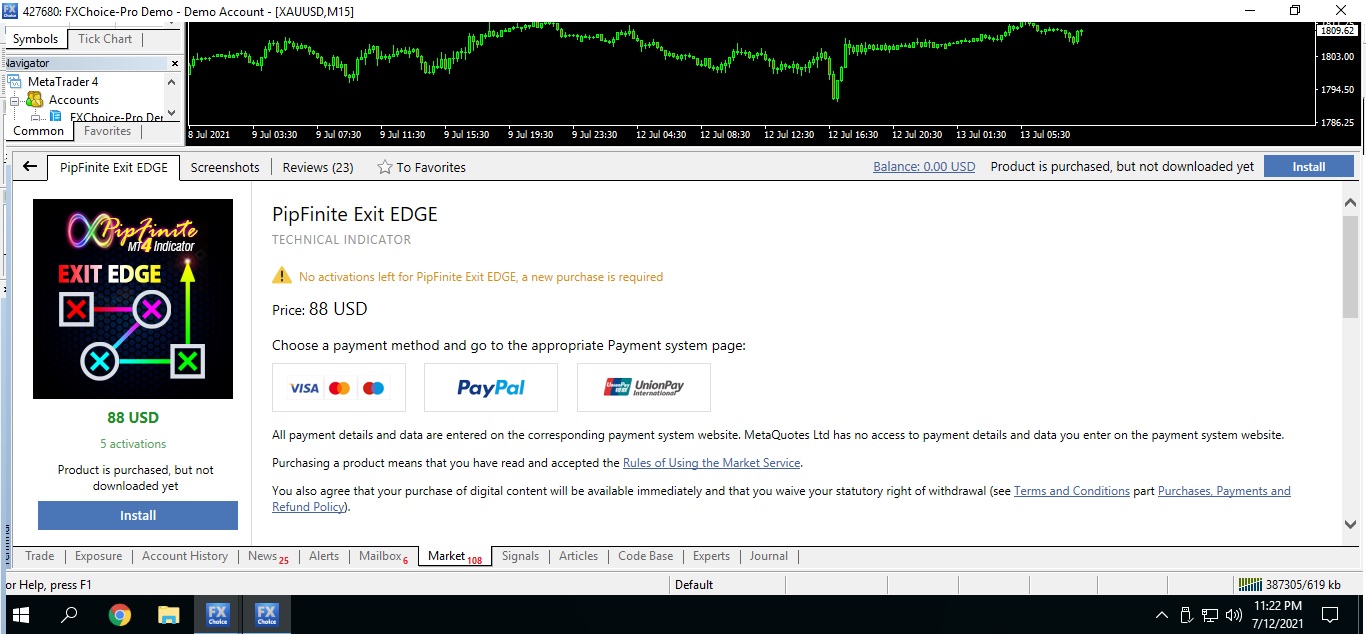The width and height of the screenshot is (1366, 634).
Task: Click the volume speaker tray icon
Action: [1234, 615]
